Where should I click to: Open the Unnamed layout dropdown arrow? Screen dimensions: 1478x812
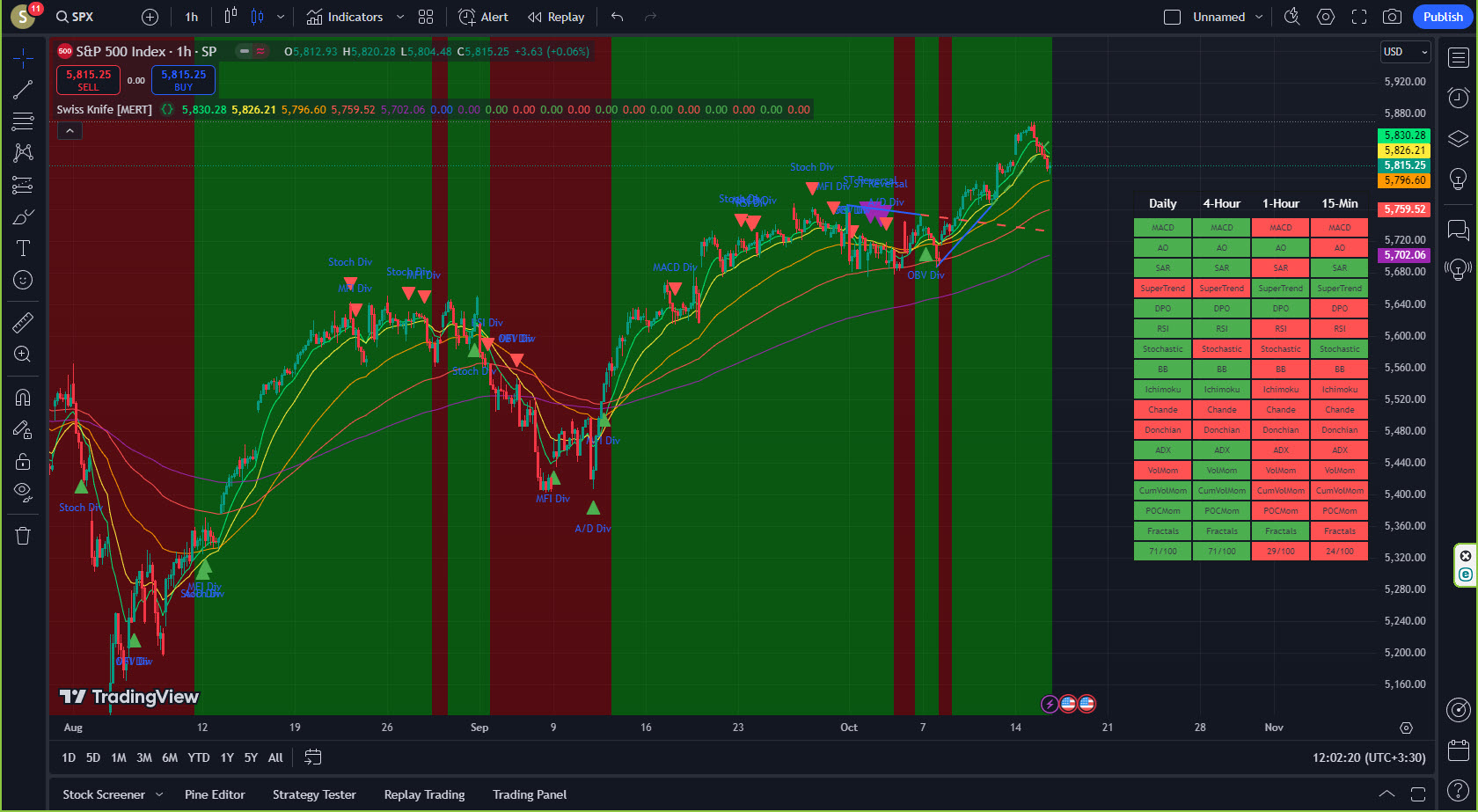tap(1259, 17)
